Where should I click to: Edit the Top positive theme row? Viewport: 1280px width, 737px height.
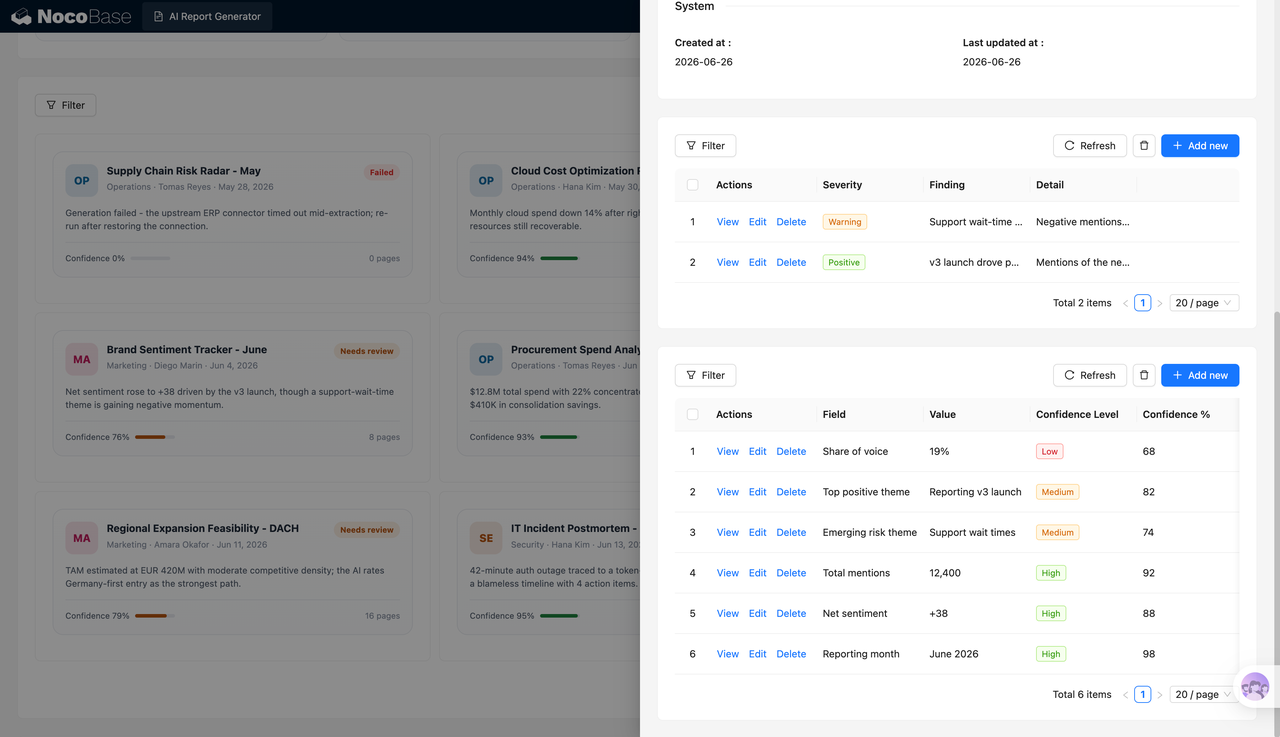pos(757,492)
